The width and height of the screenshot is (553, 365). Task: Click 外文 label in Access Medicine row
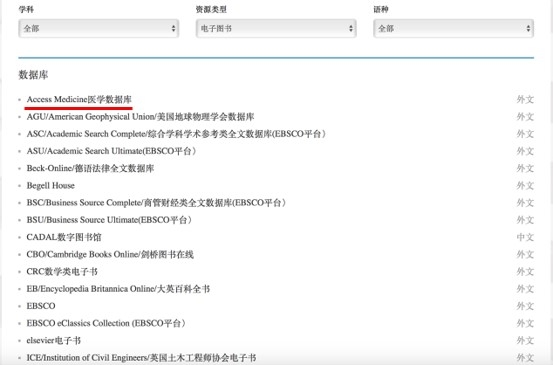(x=525, y=99)
